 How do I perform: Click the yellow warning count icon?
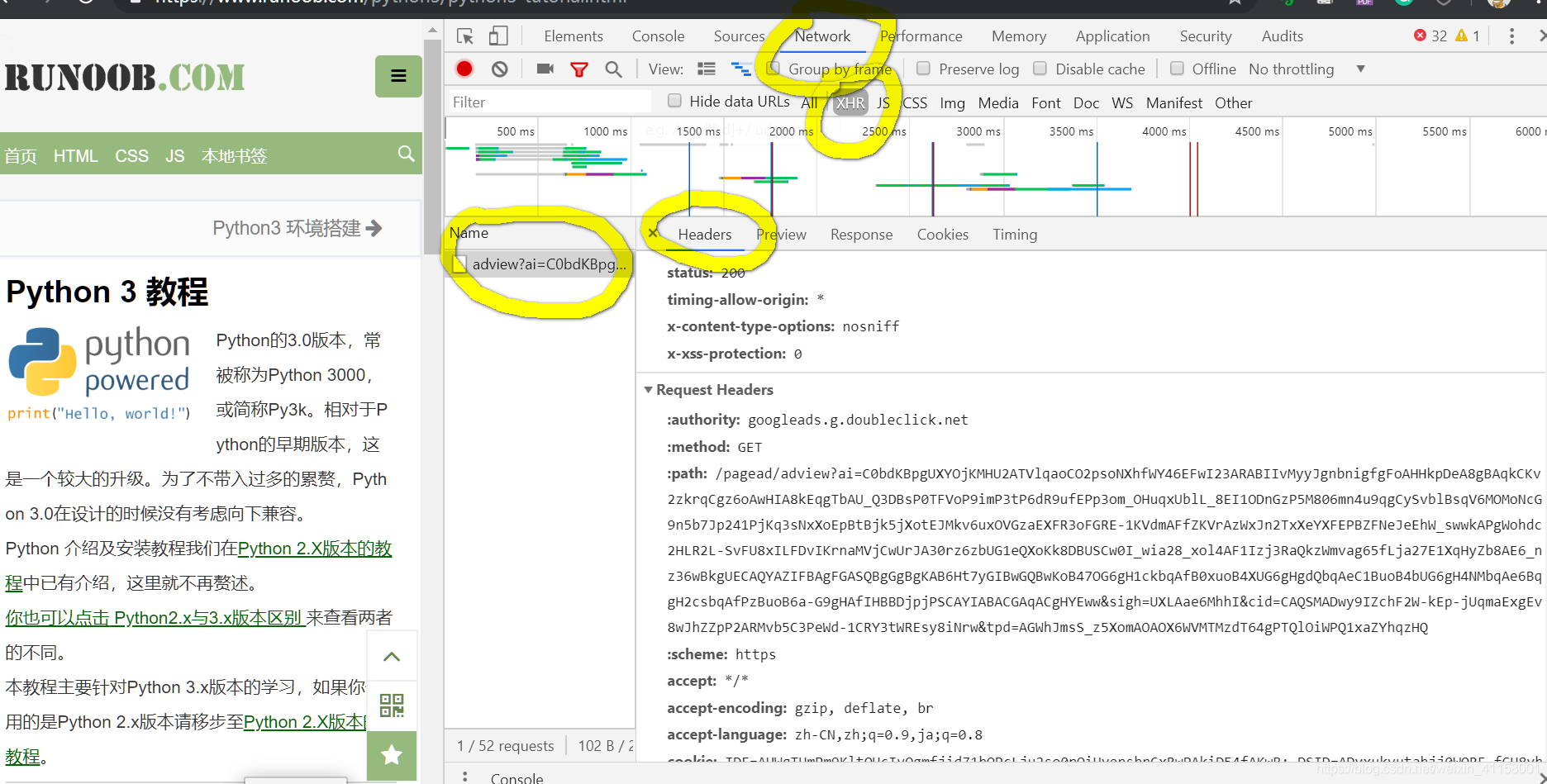click(1461, 36)
